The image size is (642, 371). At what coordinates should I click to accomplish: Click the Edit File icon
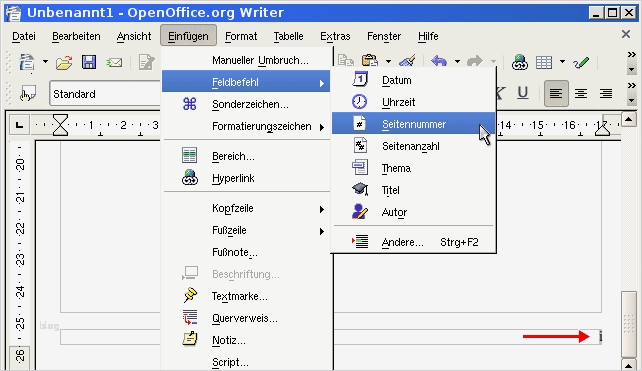point(146,62)
